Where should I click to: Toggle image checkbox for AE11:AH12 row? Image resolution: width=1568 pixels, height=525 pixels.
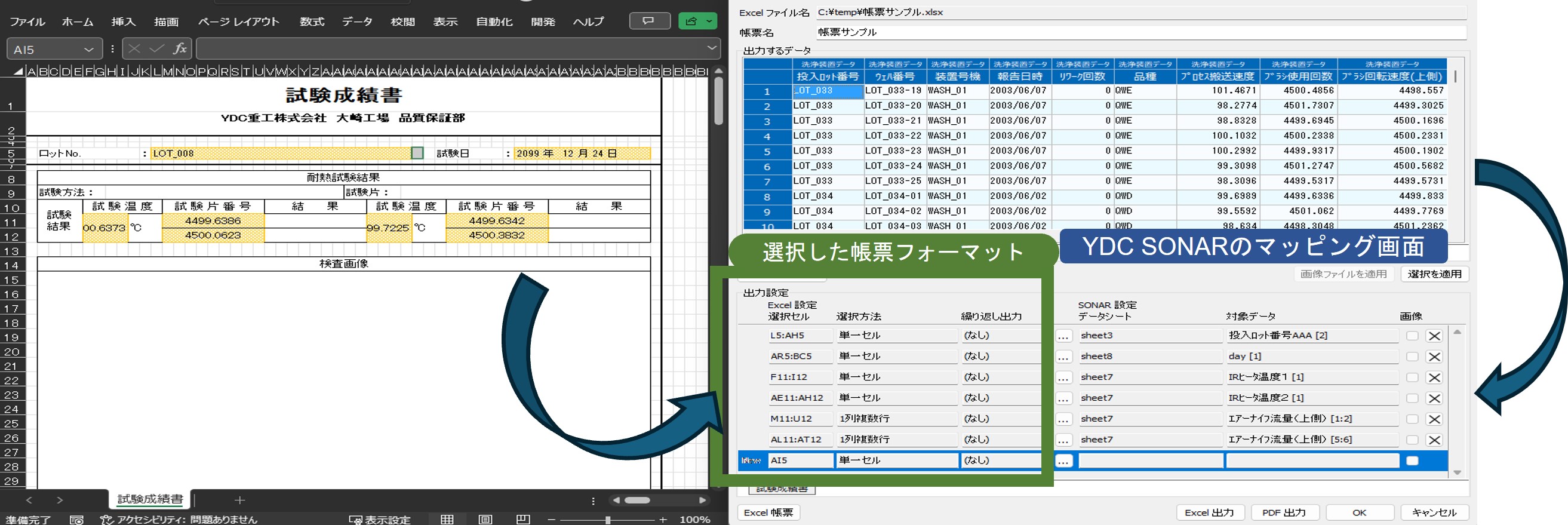click(x=1412, y=398)
